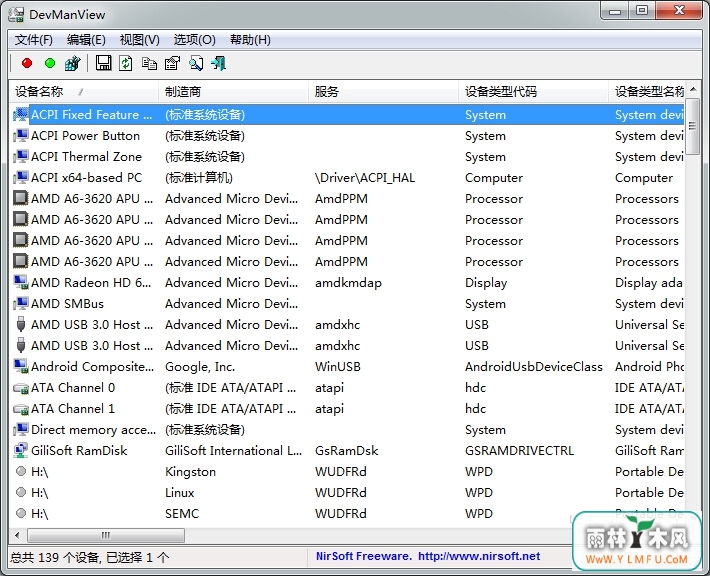Screen dimensions: 710x576
Task: Select the ATA Channel 1 device name
Action: click(72, 408)
